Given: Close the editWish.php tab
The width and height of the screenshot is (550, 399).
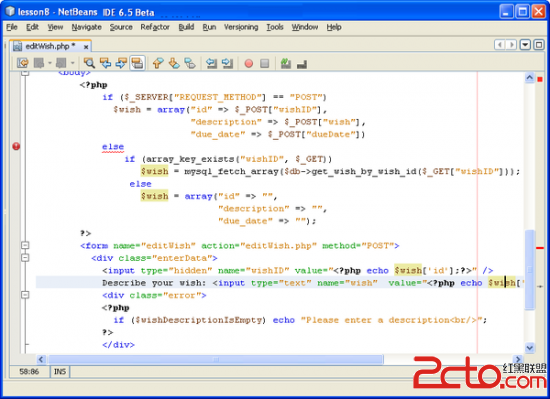Looking at the screenshot, I should tap(86, 47).
